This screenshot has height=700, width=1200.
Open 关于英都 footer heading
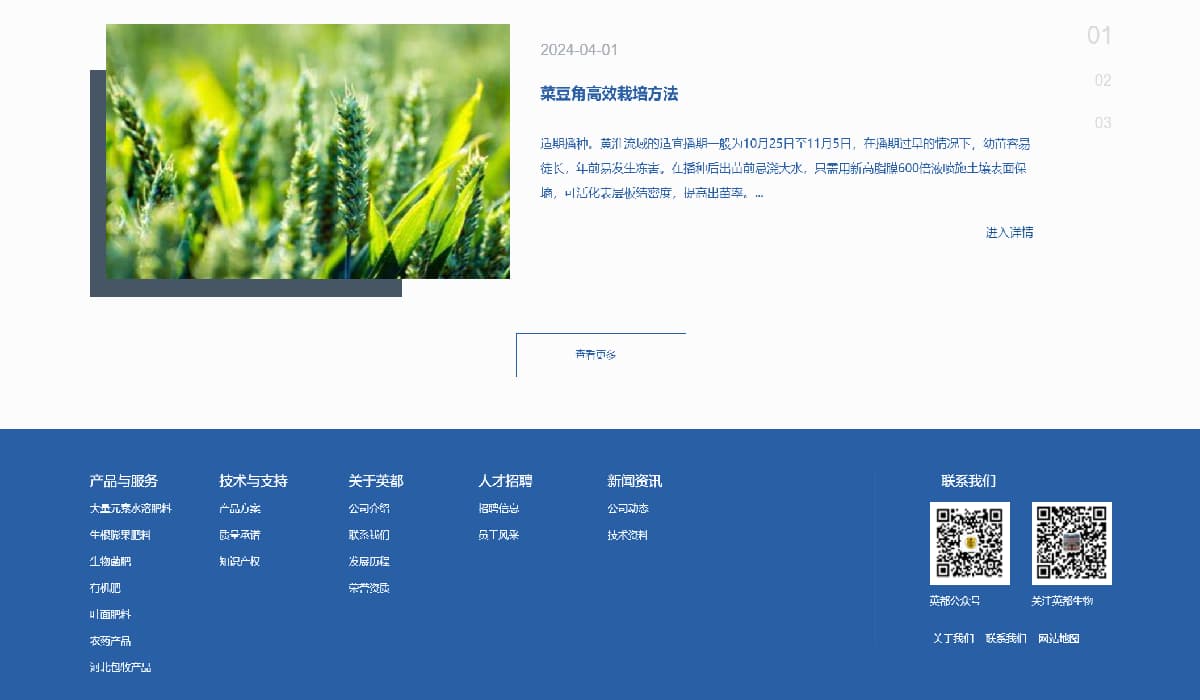[x=376, y=481]
